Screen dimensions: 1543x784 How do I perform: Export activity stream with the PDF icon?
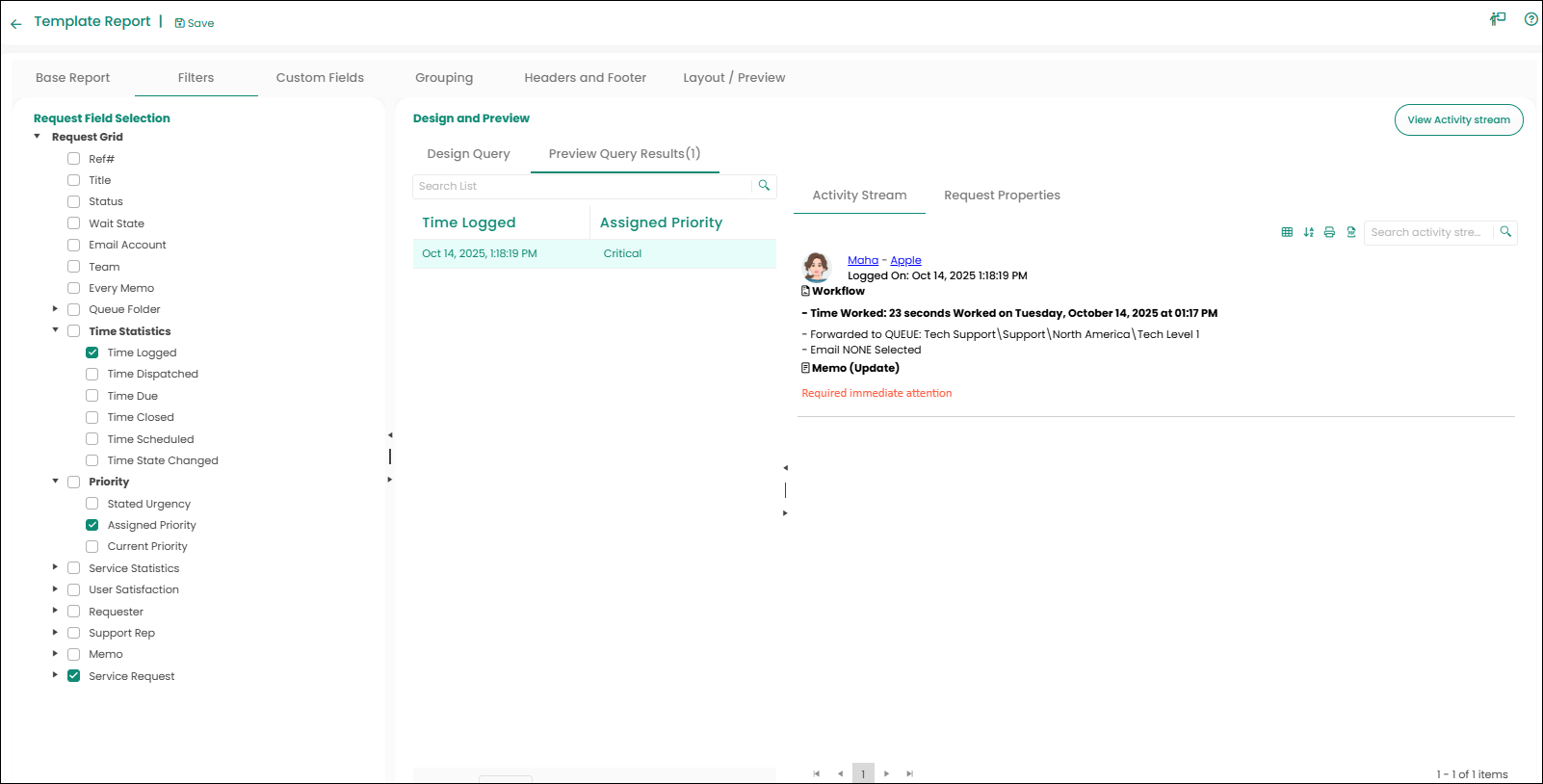[1351, 232]
